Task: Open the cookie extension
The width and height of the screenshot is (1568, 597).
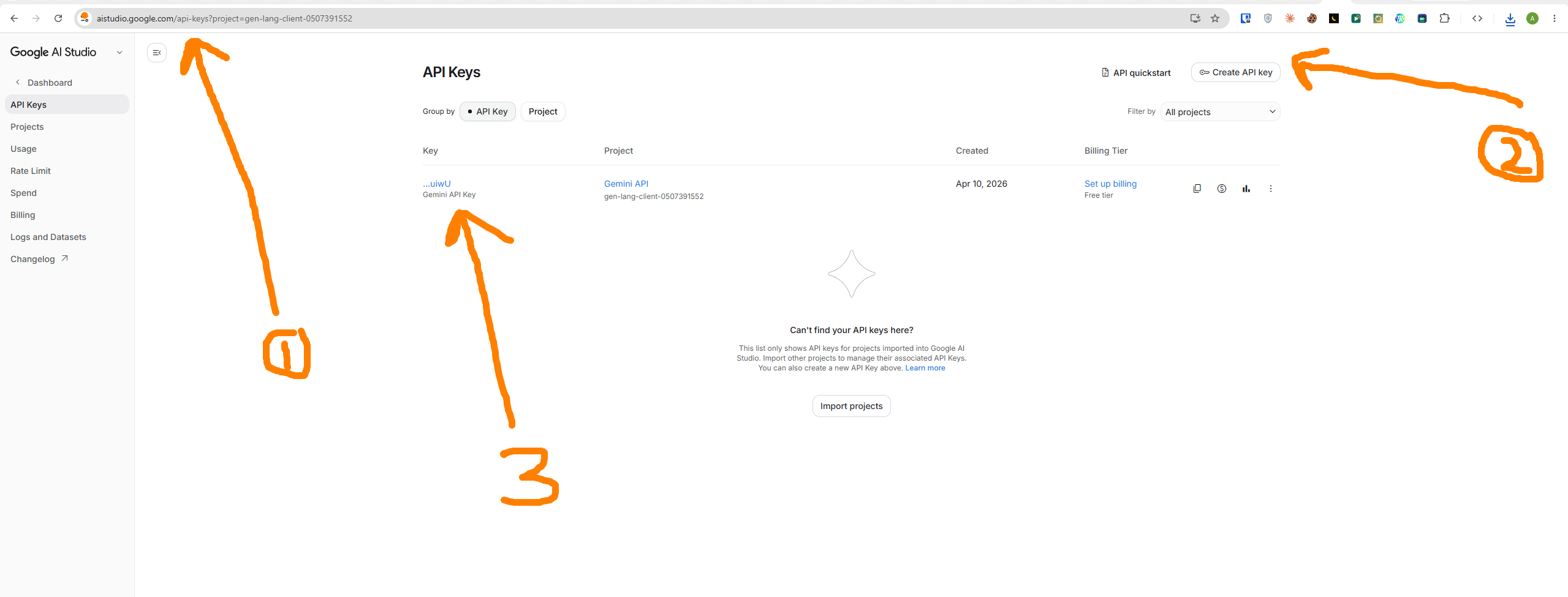Action: tap(1312, 18)
